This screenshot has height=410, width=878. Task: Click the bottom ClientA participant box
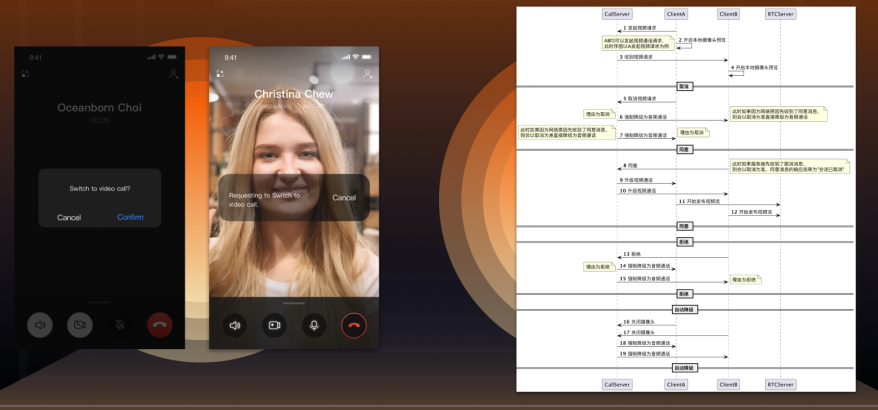[x=676, y=384]
